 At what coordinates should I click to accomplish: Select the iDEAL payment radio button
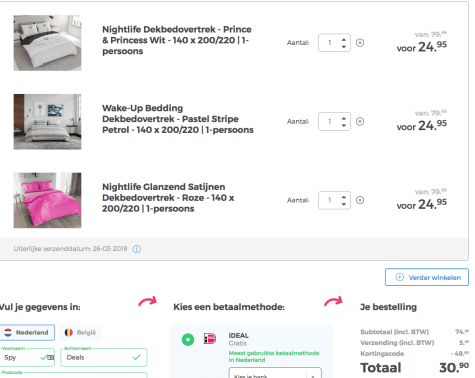point(188,339)
